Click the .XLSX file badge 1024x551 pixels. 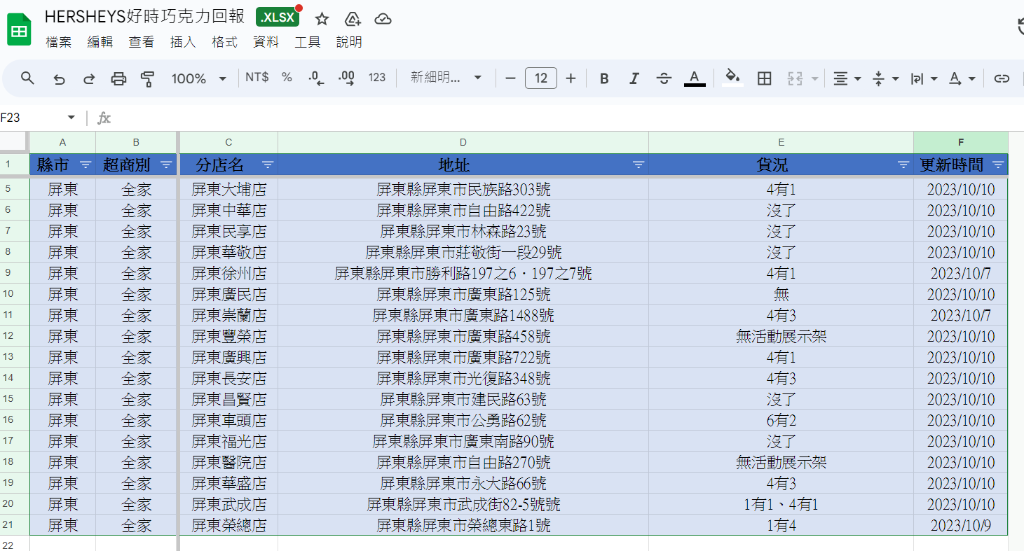click(277, 18)
